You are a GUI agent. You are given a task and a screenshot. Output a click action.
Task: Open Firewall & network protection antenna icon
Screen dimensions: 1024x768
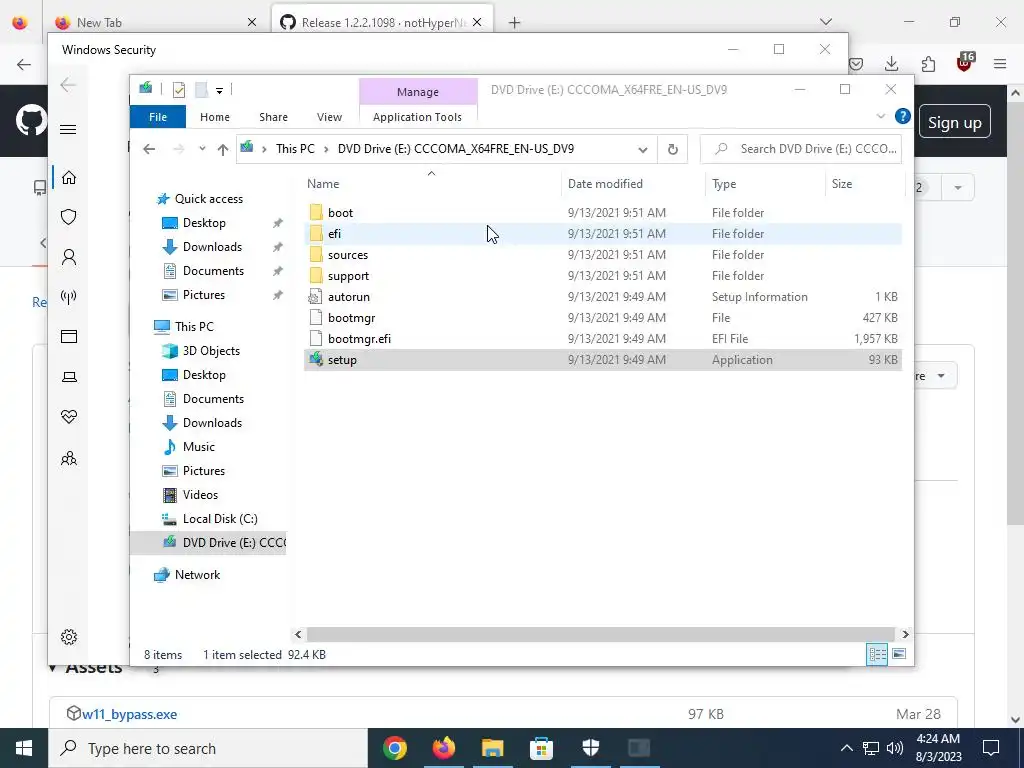(x=69, y=297)
